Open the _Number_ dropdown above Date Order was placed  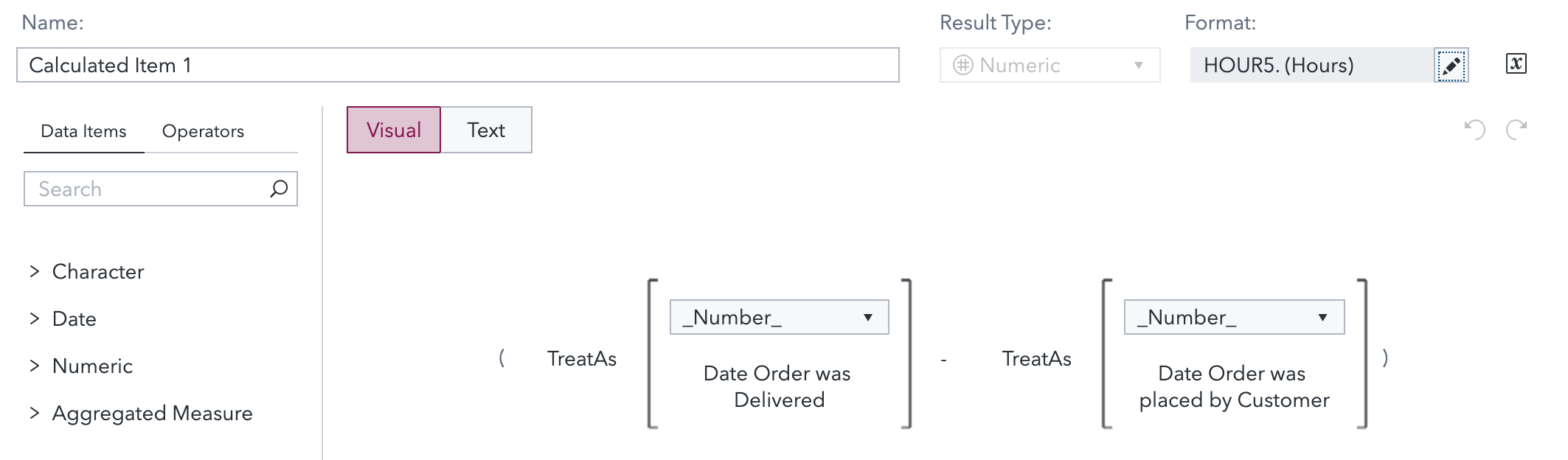(x=1234, y=317)
